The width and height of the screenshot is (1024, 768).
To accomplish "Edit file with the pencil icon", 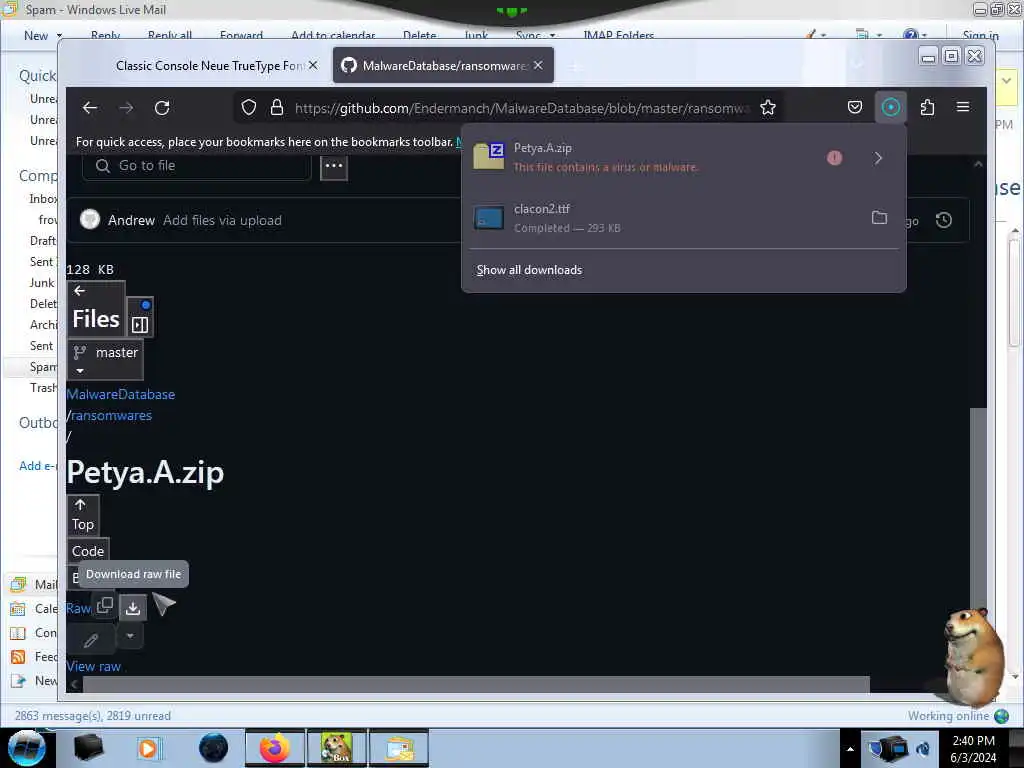I will coord(91,641).
